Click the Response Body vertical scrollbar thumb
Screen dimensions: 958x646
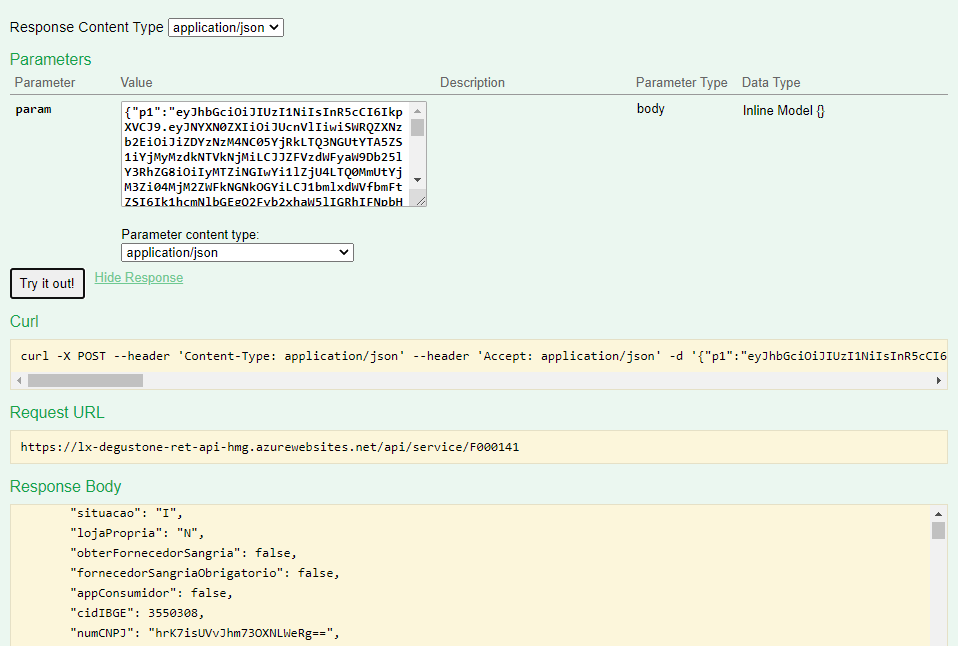coord(938,530)
